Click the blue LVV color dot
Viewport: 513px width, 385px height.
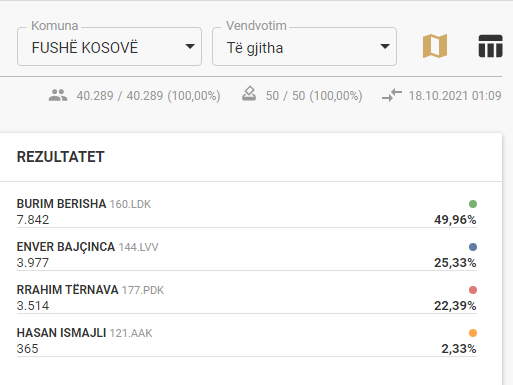[473, 247]
